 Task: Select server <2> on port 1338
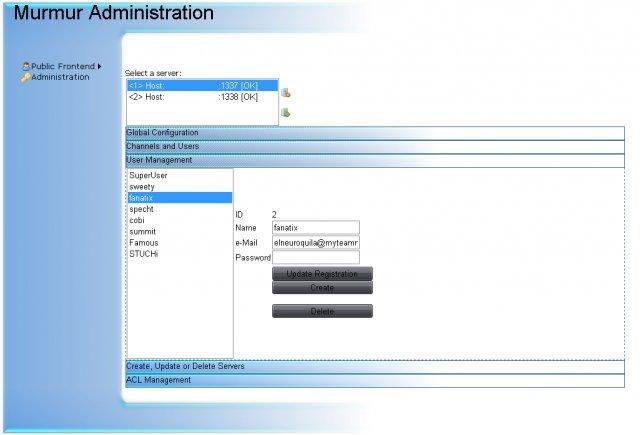click(x=202, y=97)
